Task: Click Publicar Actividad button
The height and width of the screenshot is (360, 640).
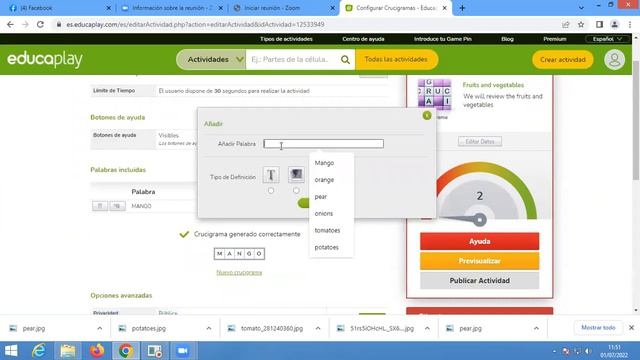Action: (x=480, y=280)
